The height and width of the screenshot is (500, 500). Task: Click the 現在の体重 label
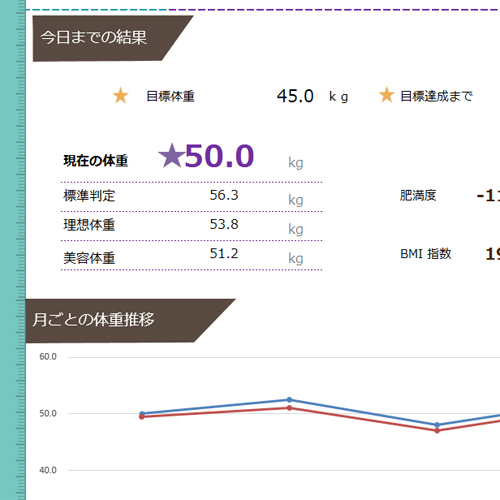pos(96,161)
